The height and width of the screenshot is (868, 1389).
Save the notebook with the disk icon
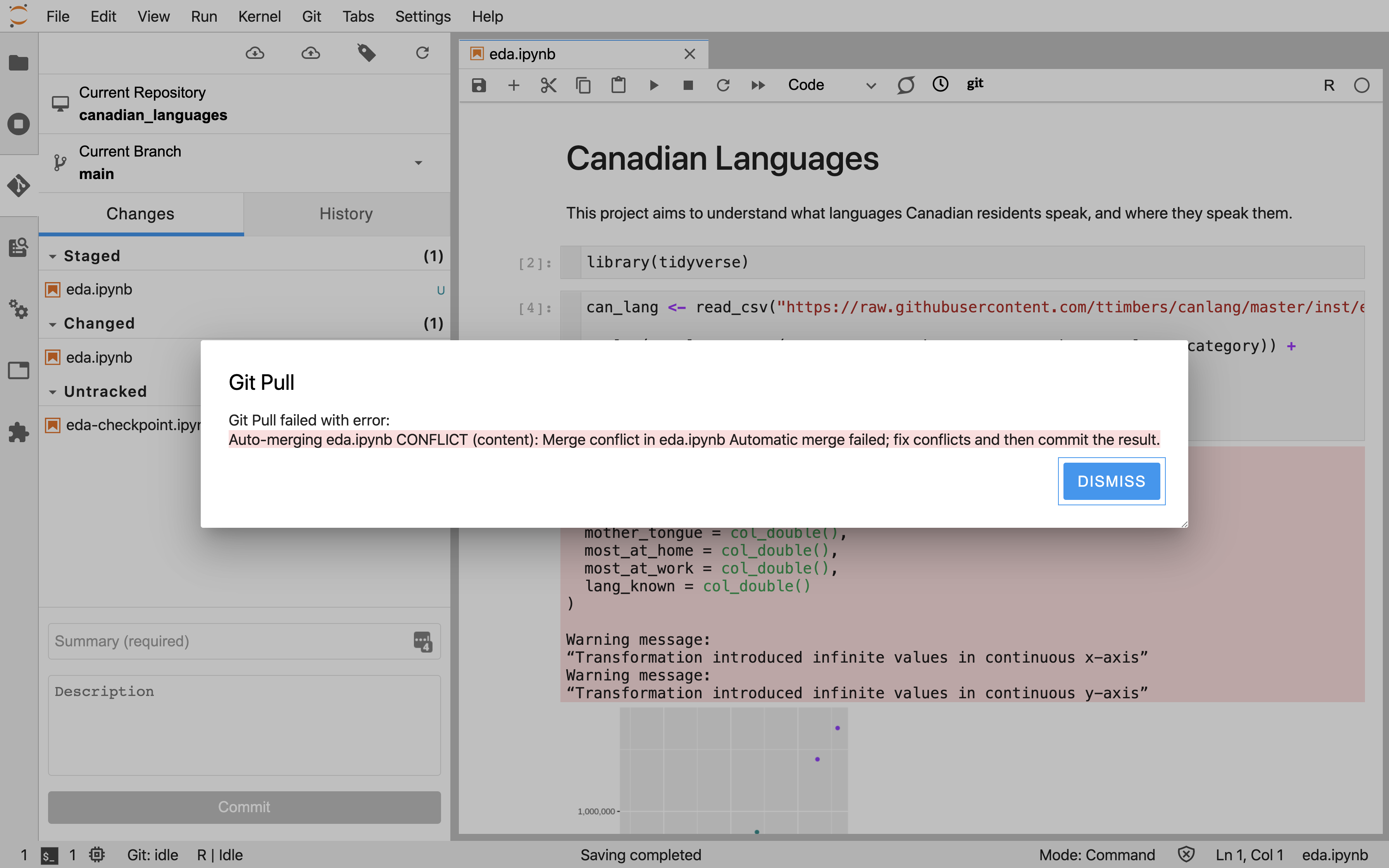479,86
